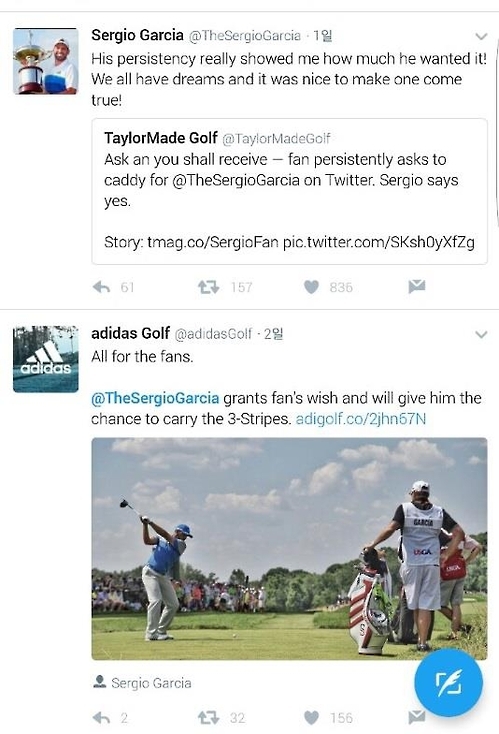View the golf swing photo

click(x=289, y=549)
